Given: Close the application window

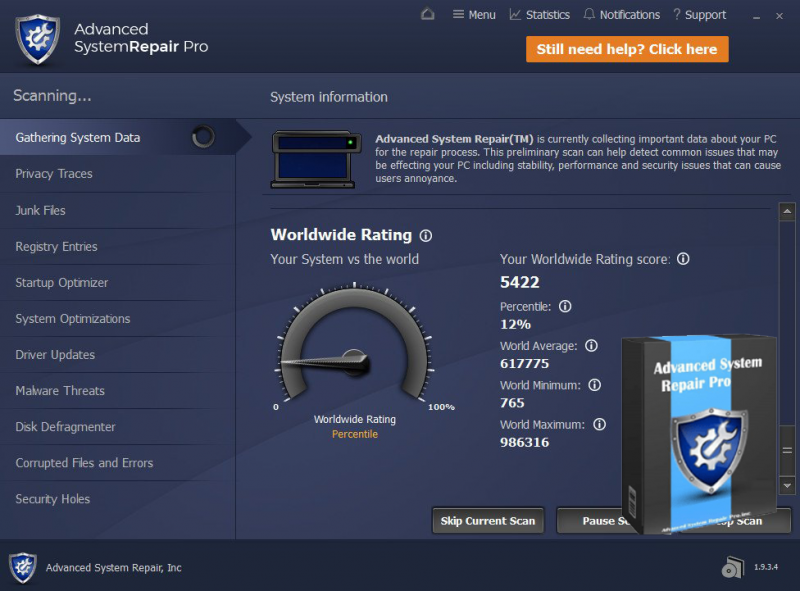Looking at the screenshot, I should click(x=779, y=16).
